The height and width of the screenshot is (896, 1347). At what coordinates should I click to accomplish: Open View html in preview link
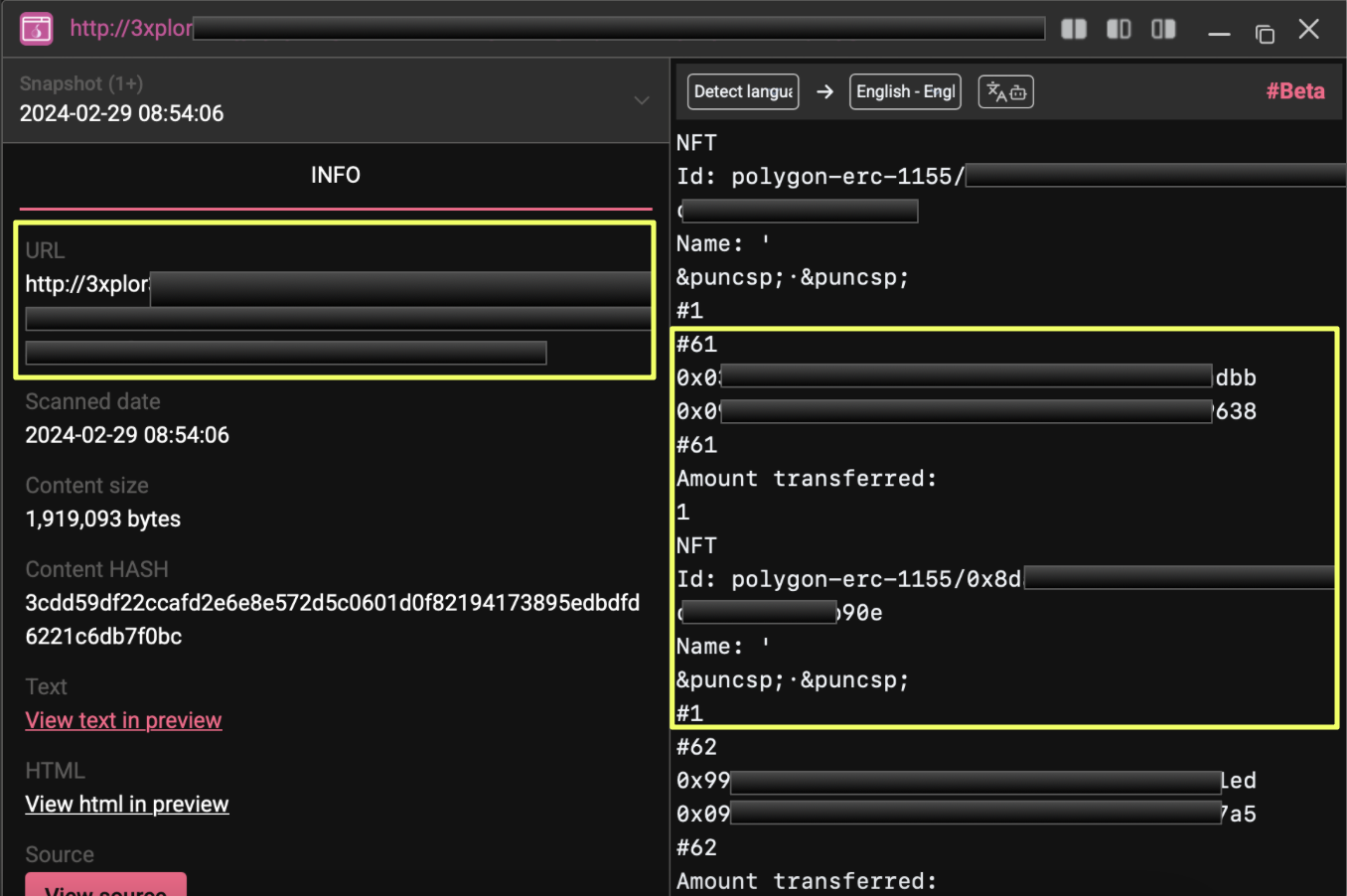pos(127,804)
